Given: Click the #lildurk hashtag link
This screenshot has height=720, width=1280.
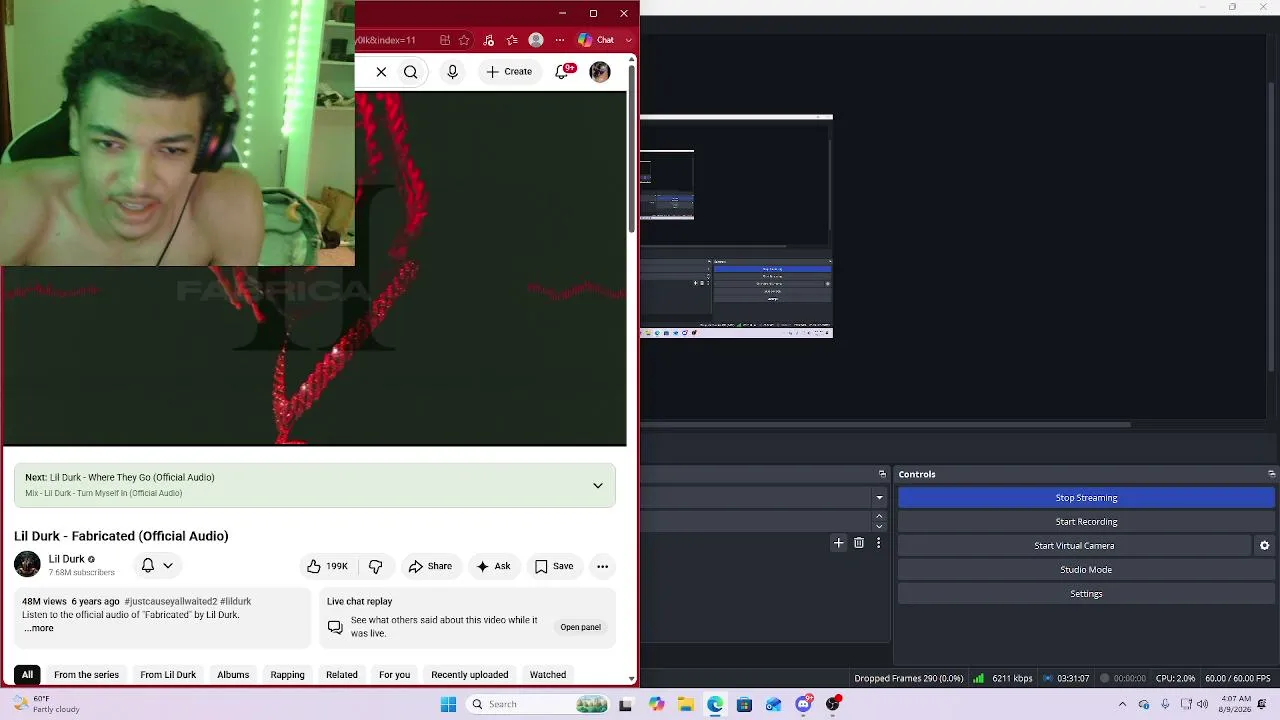Looking at the screenshot, I should click(x=236, y=602).
